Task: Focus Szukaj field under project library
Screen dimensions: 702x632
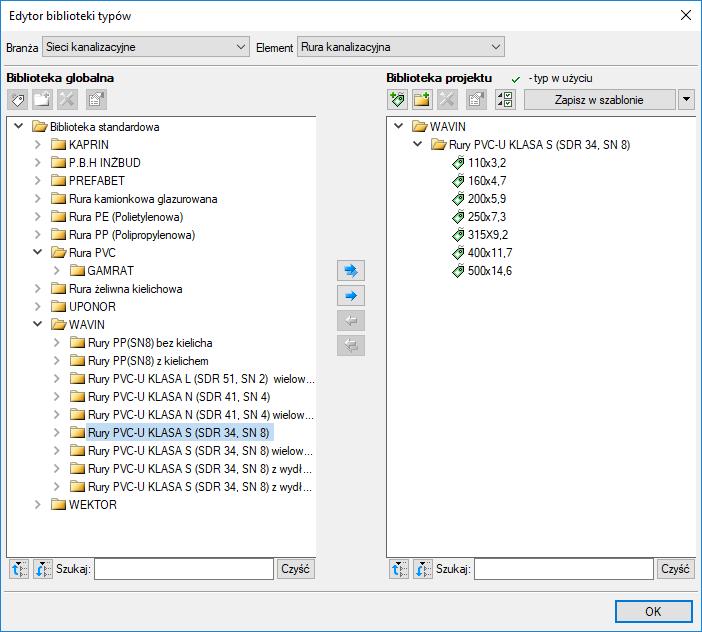Action: 564,569
